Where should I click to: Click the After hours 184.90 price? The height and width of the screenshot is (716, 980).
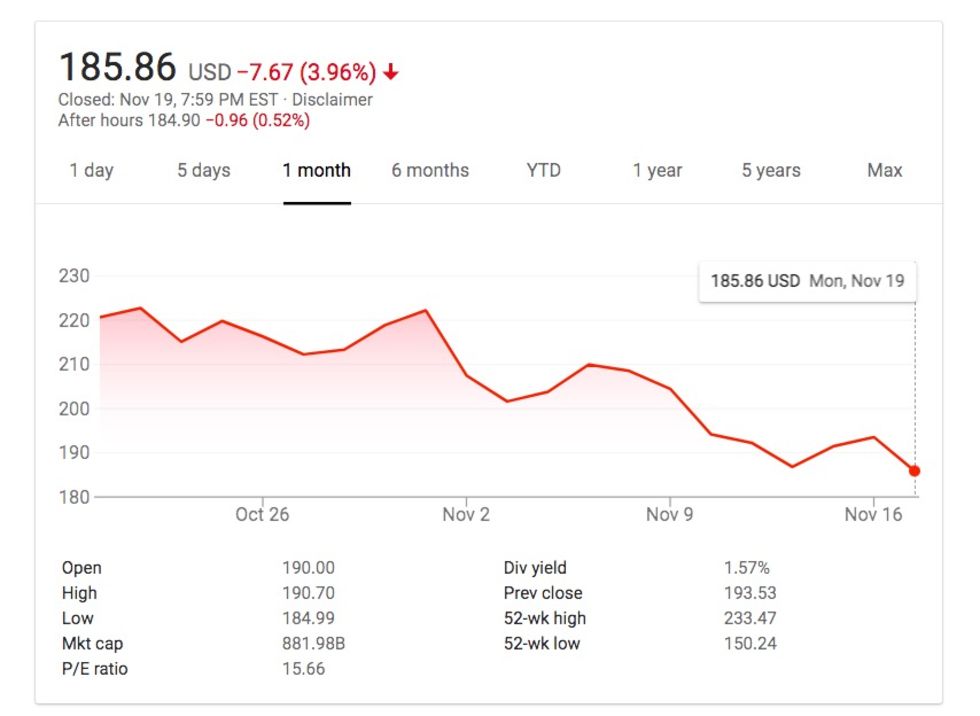tap(173, 120)
